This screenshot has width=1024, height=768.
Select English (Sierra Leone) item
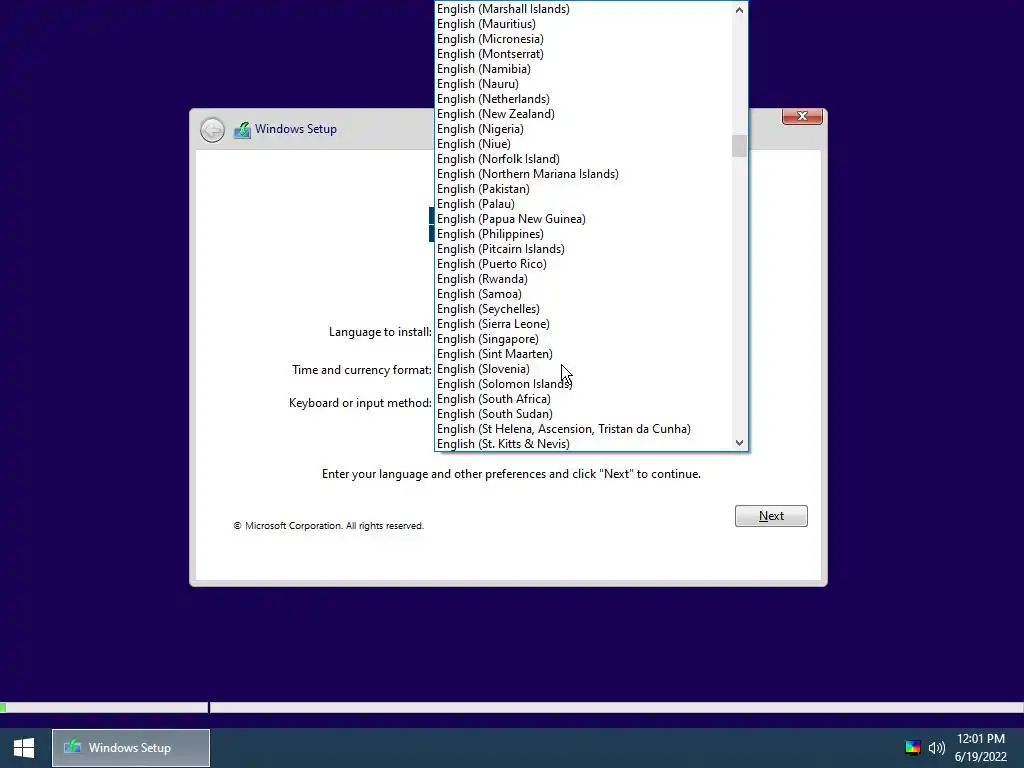[583, 325]
